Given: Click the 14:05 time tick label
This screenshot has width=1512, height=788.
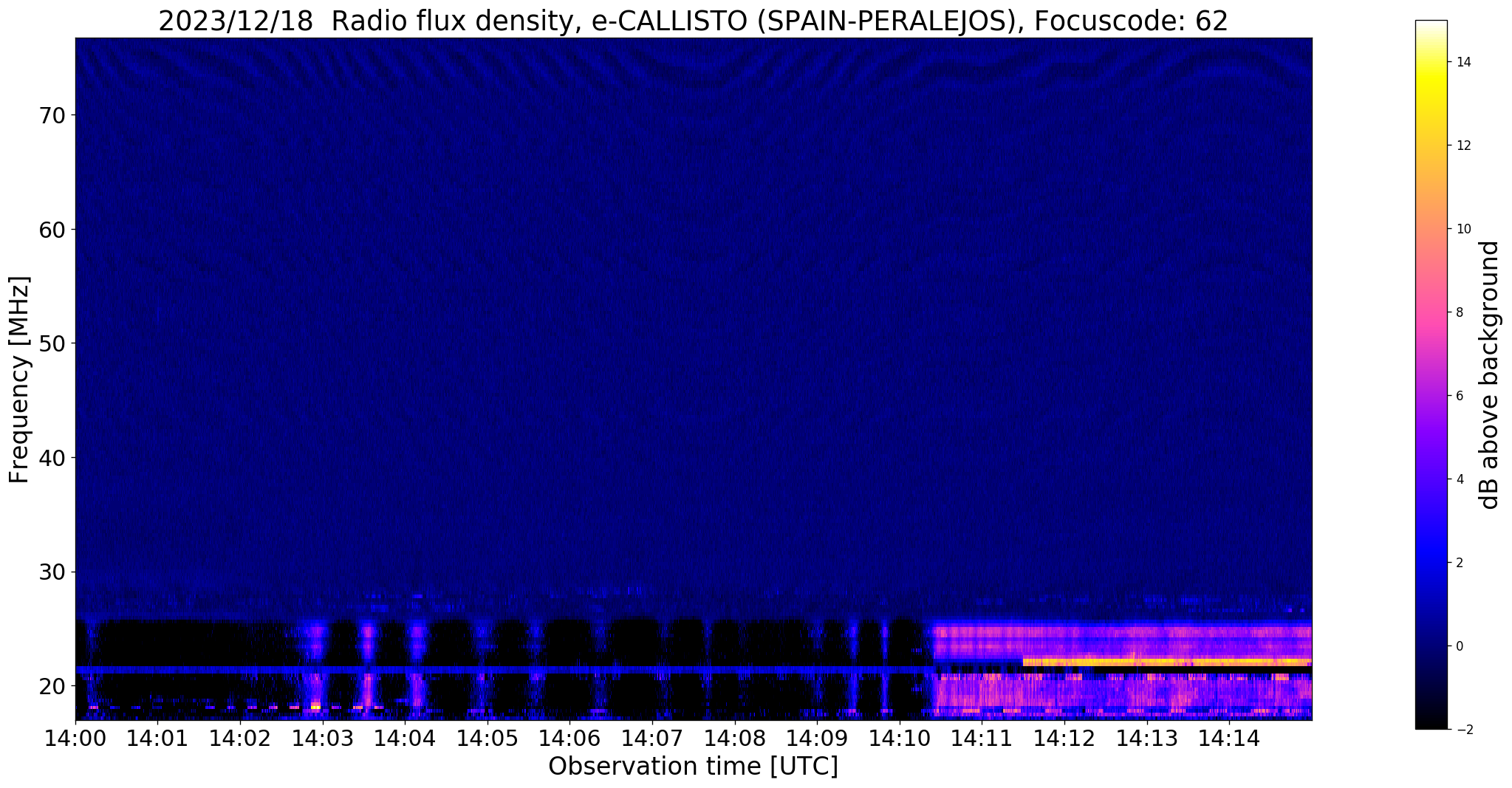Looking at the screenshot, I should point(487,739).
